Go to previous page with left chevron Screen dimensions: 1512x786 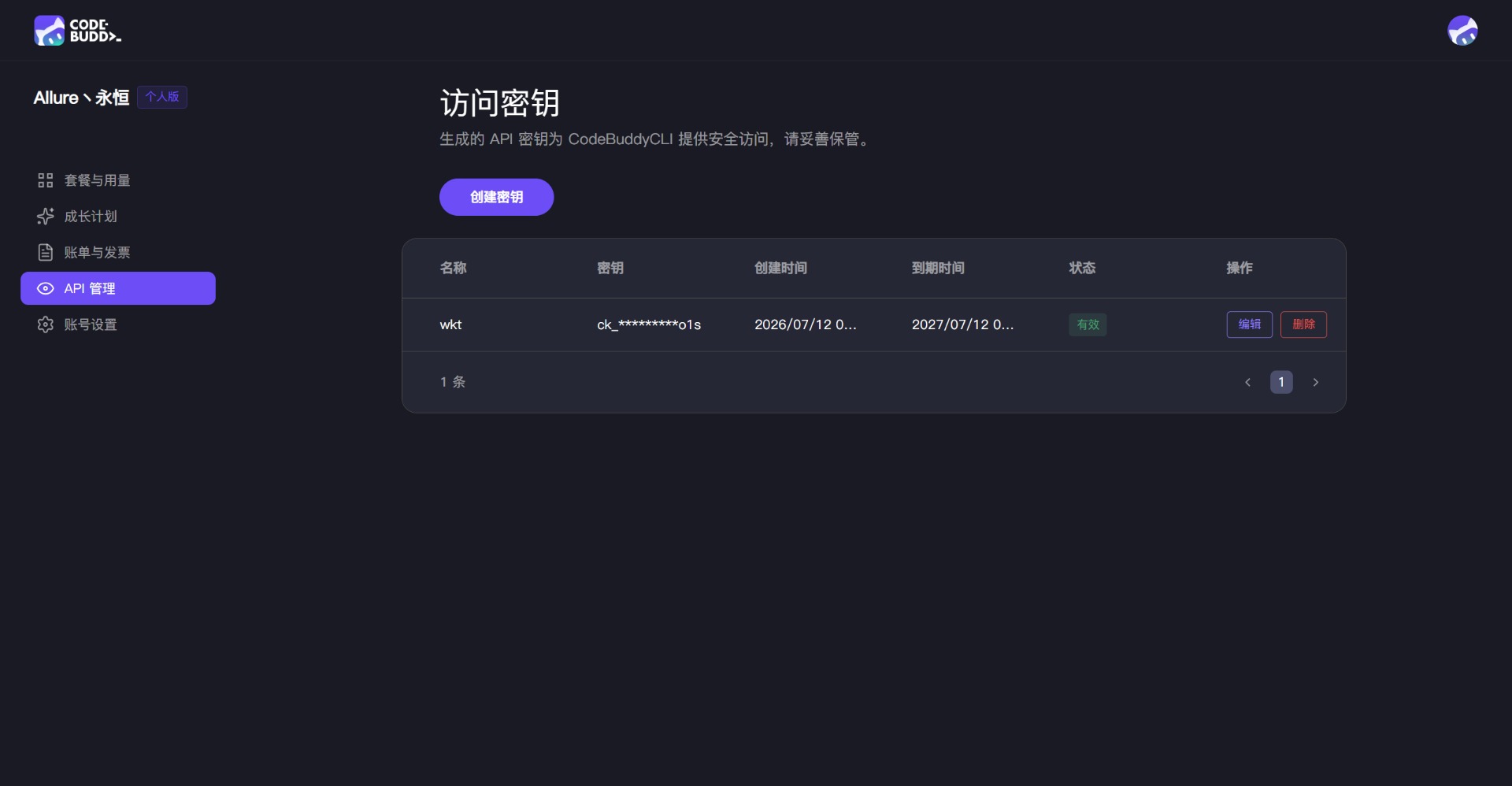(1247, 383)
